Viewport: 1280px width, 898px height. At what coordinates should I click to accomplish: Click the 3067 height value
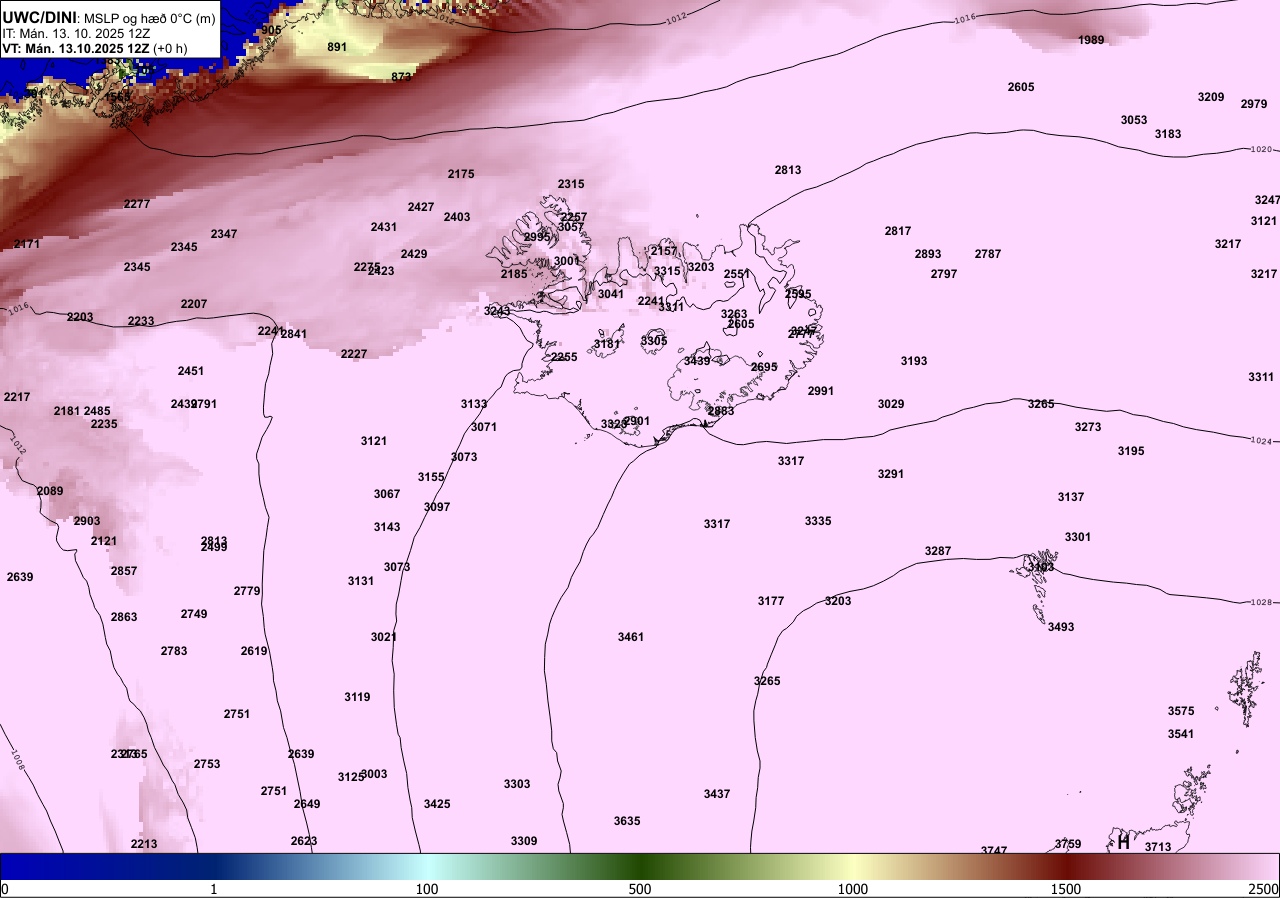(x=387, y=494)
